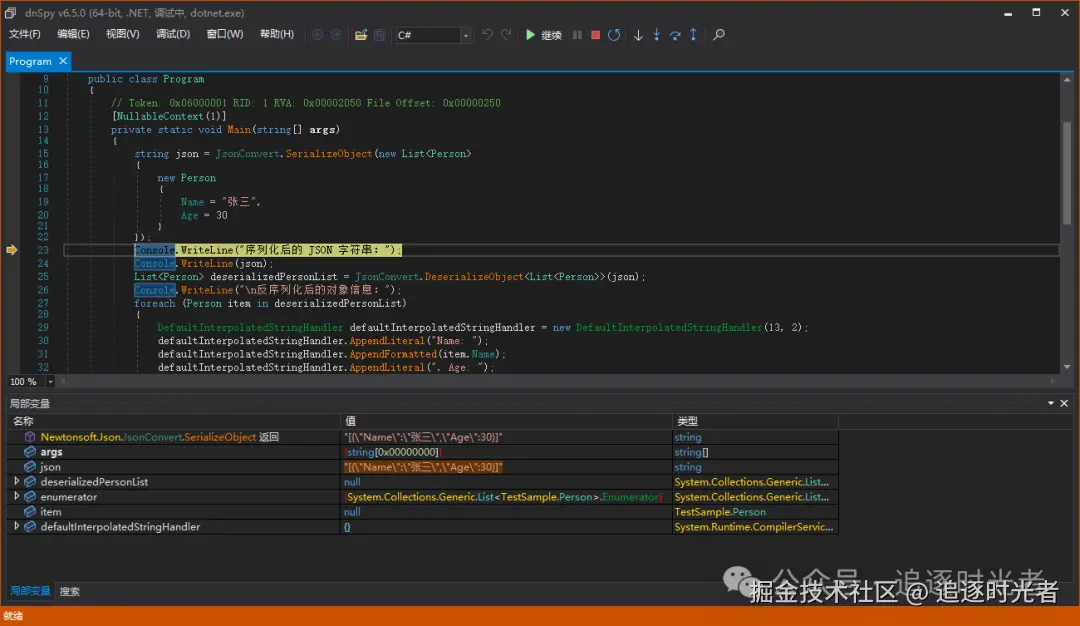Click the Open file folder icon

point(360,35)
